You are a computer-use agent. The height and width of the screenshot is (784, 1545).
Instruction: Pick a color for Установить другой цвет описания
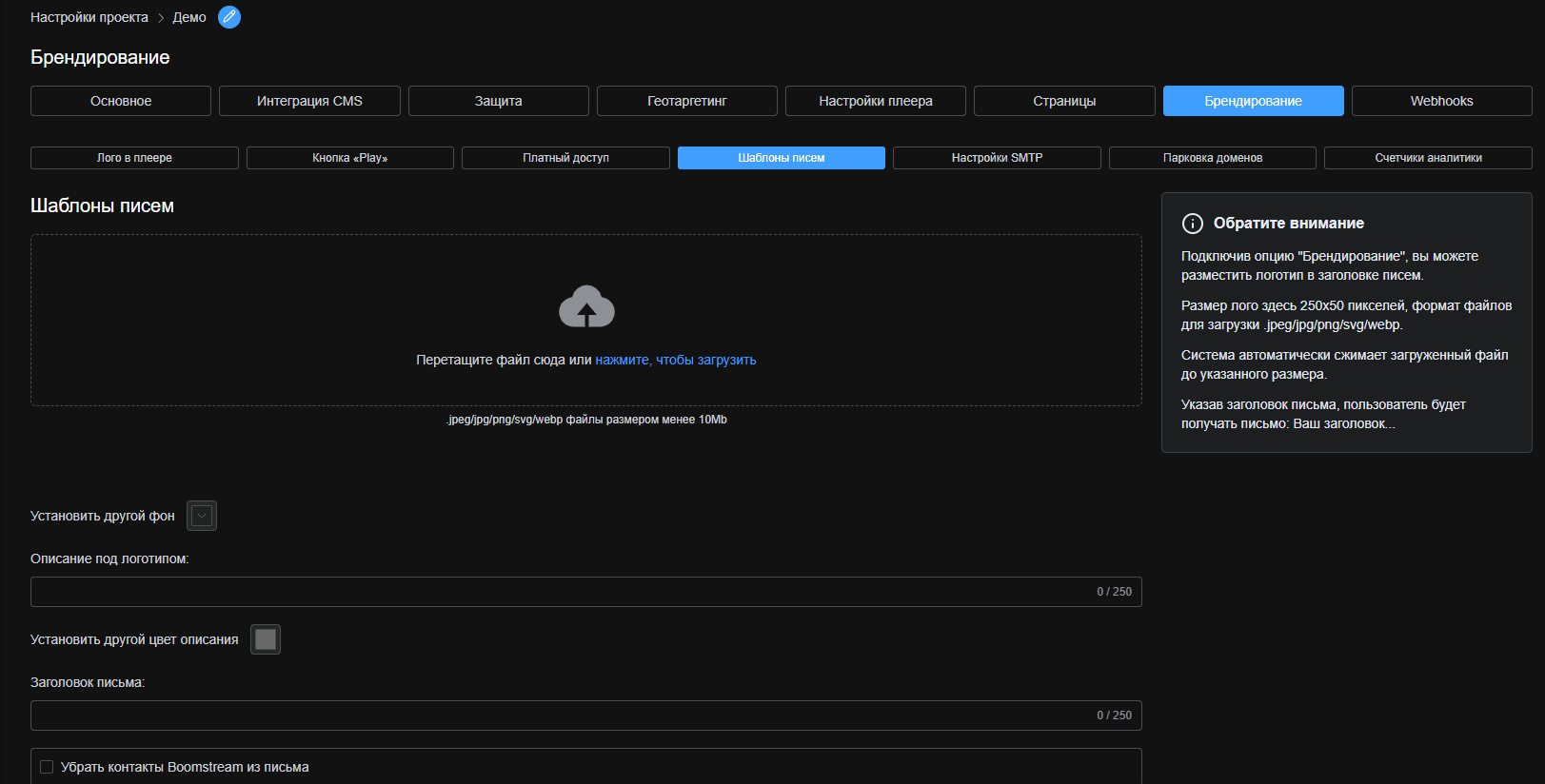(x=266, y=639)
